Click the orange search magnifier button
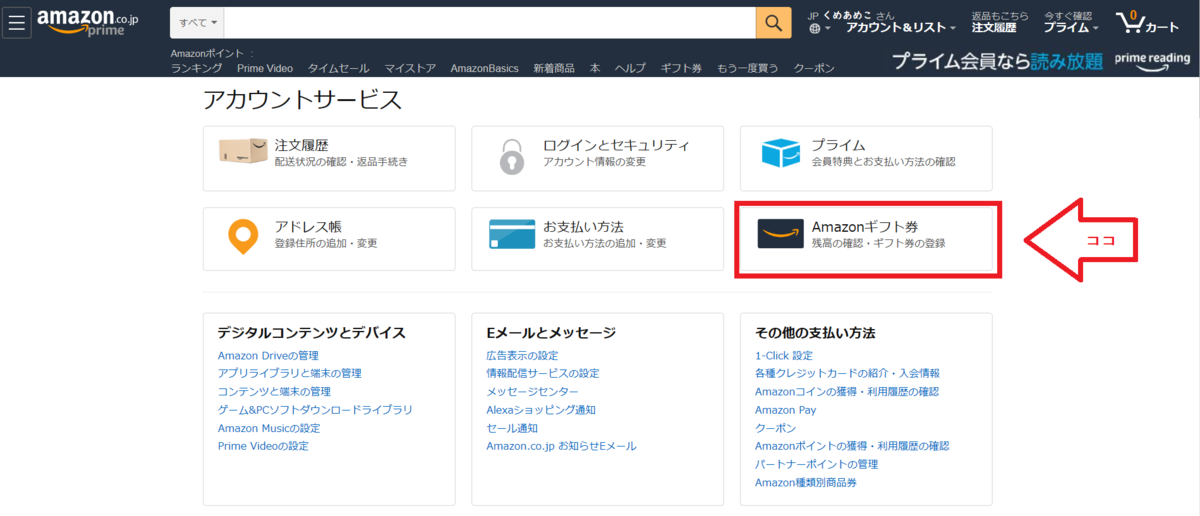This screenshot has height=516, width=1200. 773,22
